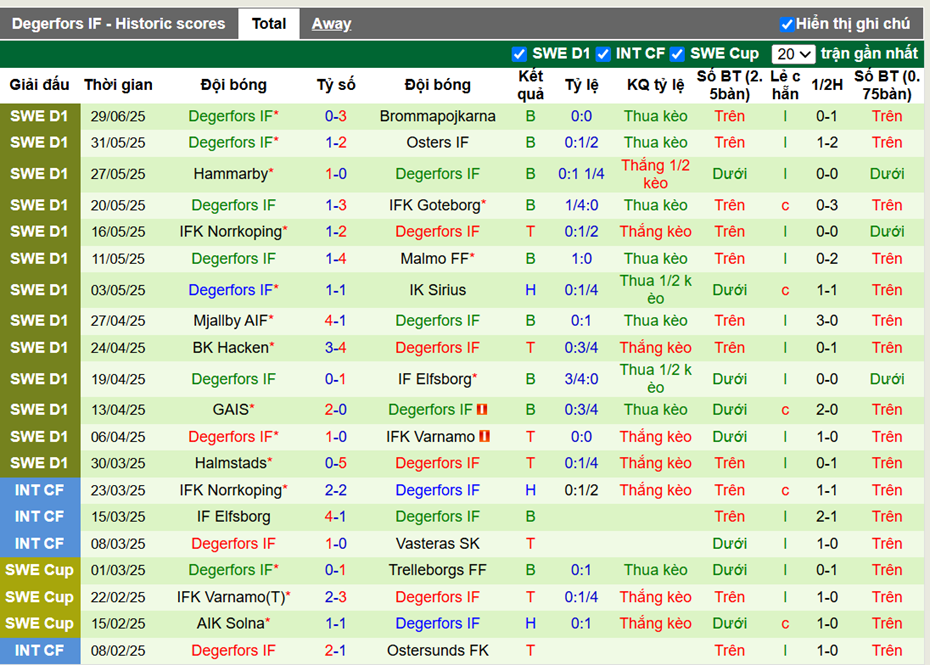This screenshot has width=930, height=665.
Task: Click the 1-0 score against Vasteras SK
Action: (x=336, y=543)
